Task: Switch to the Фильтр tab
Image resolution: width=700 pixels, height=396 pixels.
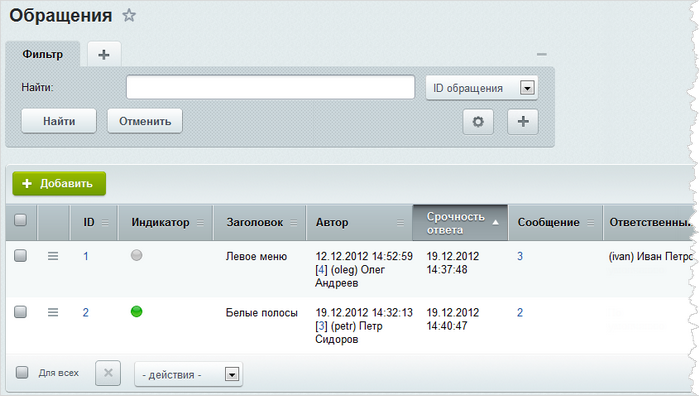Action: [x=43, y=54]
